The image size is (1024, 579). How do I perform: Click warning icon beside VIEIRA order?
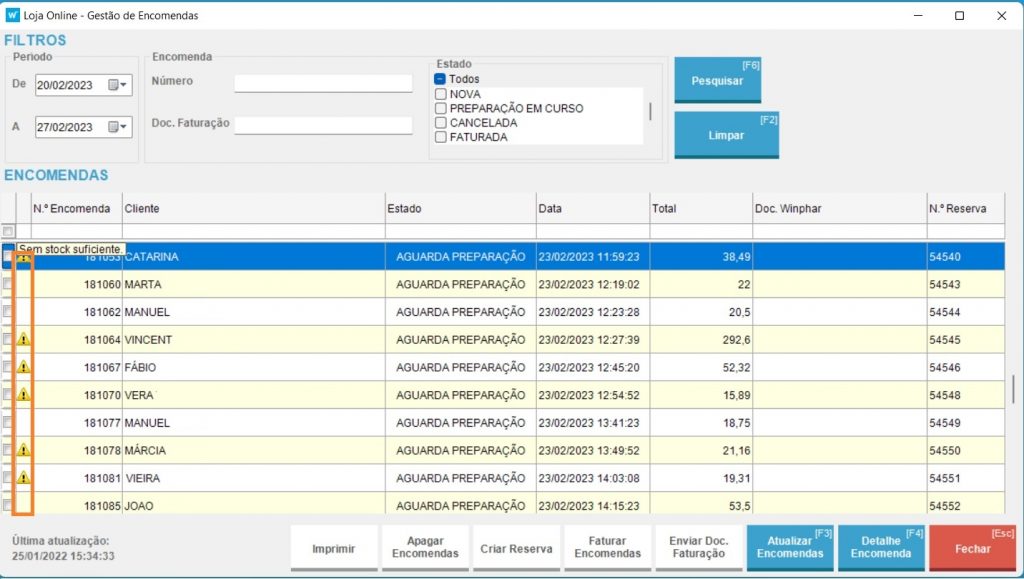point(24,478)
